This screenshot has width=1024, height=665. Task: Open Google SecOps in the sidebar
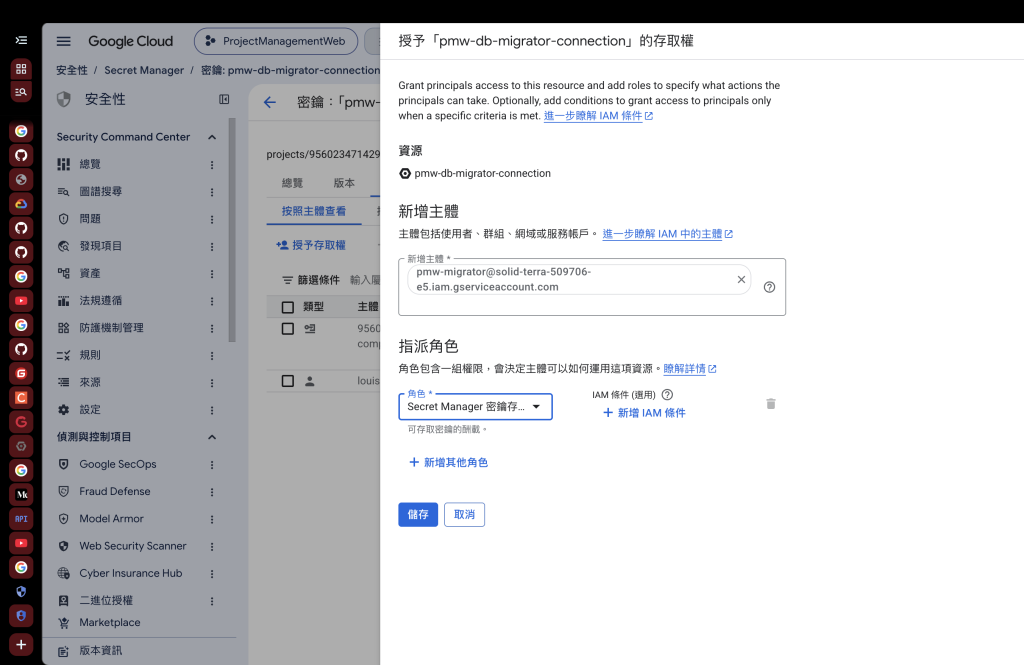118,464
